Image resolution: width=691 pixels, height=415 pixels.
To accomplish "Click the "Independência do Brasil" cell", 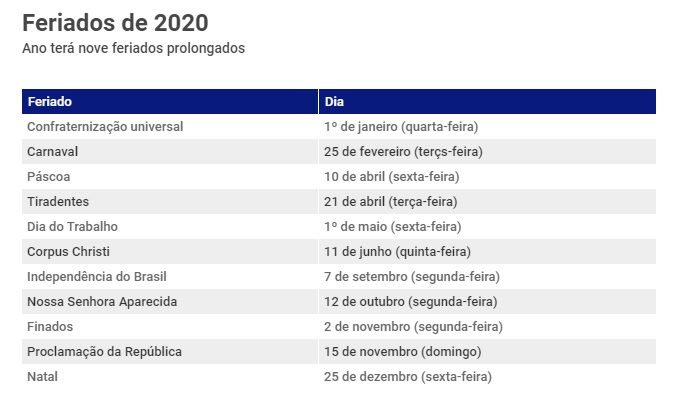I will click(x=97, y=277).
